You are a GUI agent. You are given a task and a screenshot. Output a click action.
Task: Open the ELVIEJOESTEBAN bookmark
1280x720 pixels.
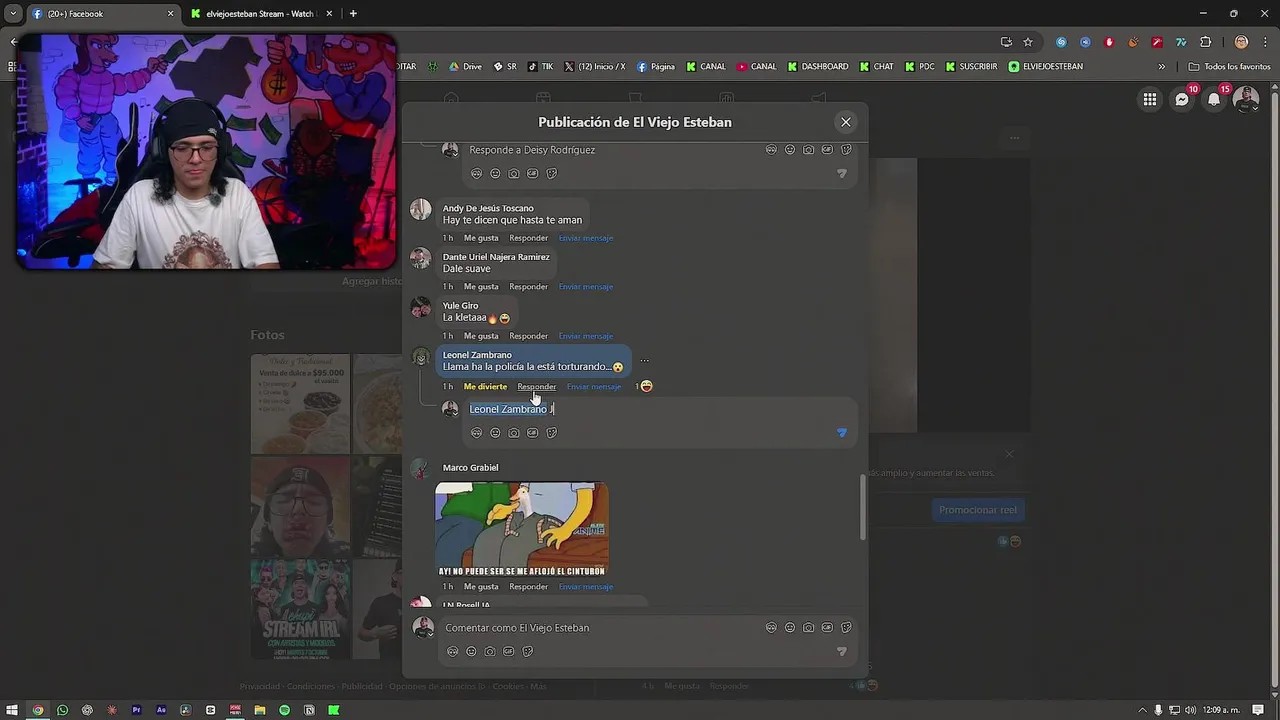tap(1046, 67)
